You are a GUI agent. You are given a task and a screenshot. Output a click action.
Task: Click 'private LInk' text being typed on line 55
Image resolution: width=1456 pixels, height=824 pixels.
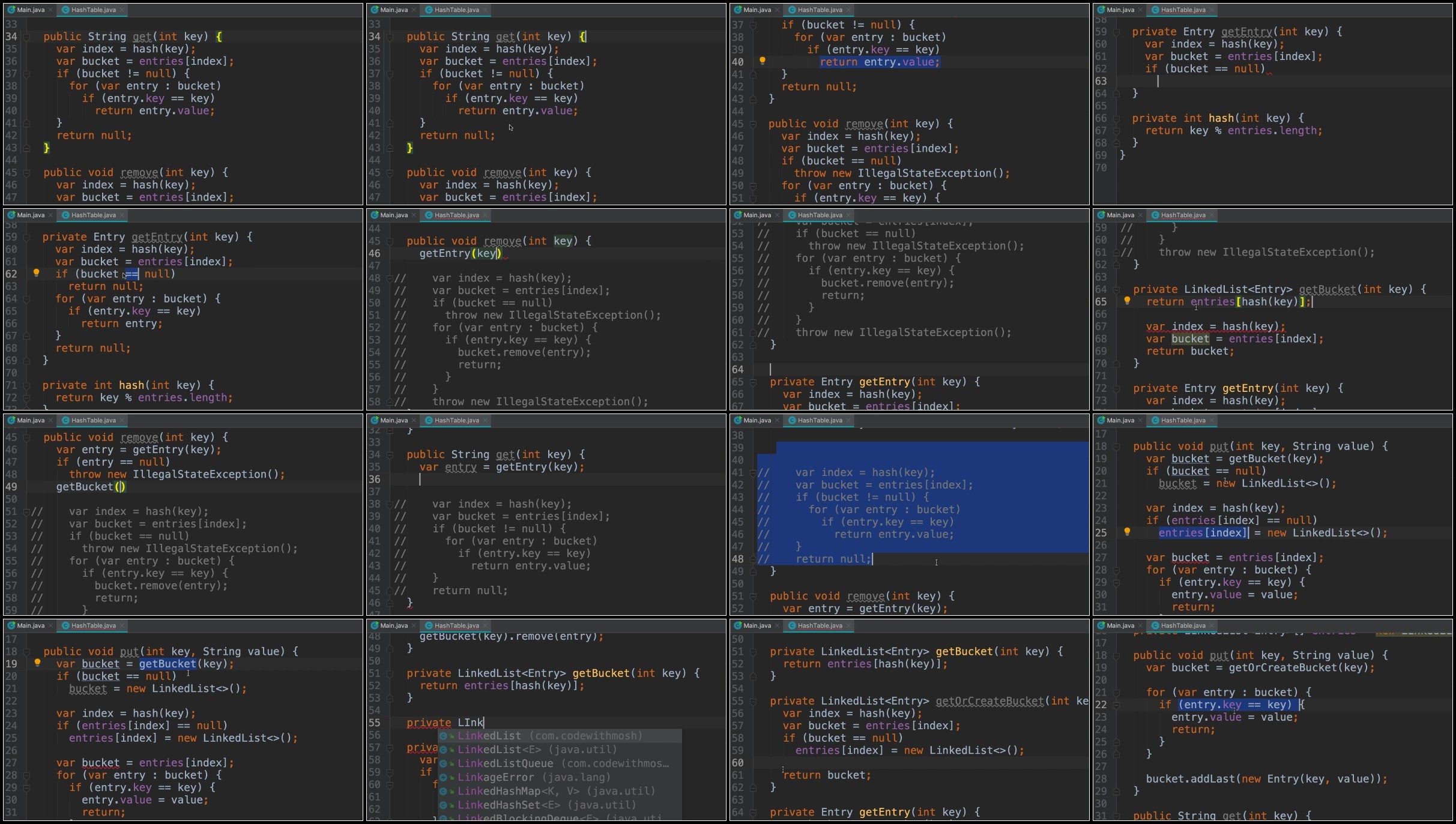445,723
